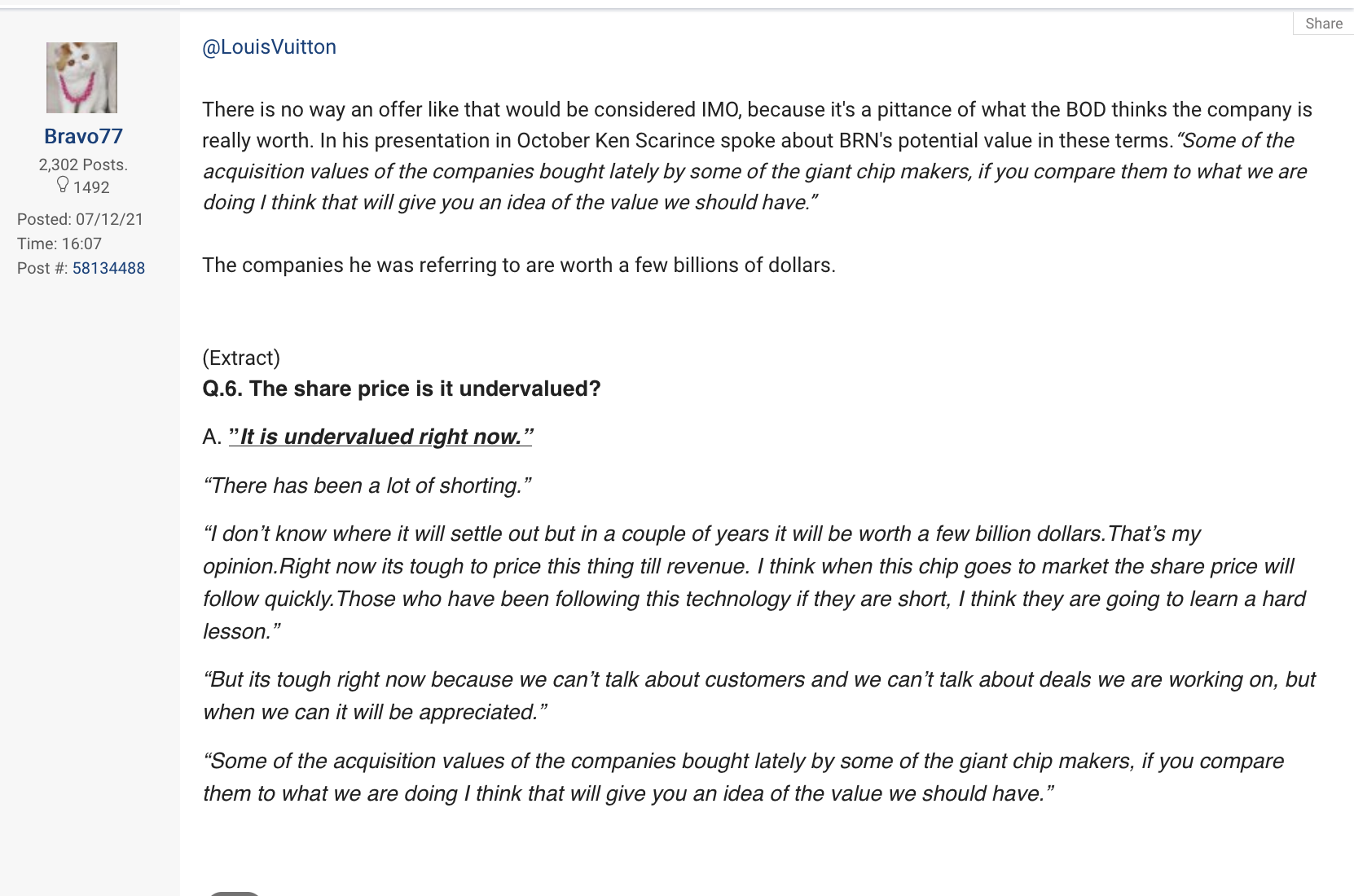
Task: Click the 1492 reputation number
Action: tap(91, 187)
